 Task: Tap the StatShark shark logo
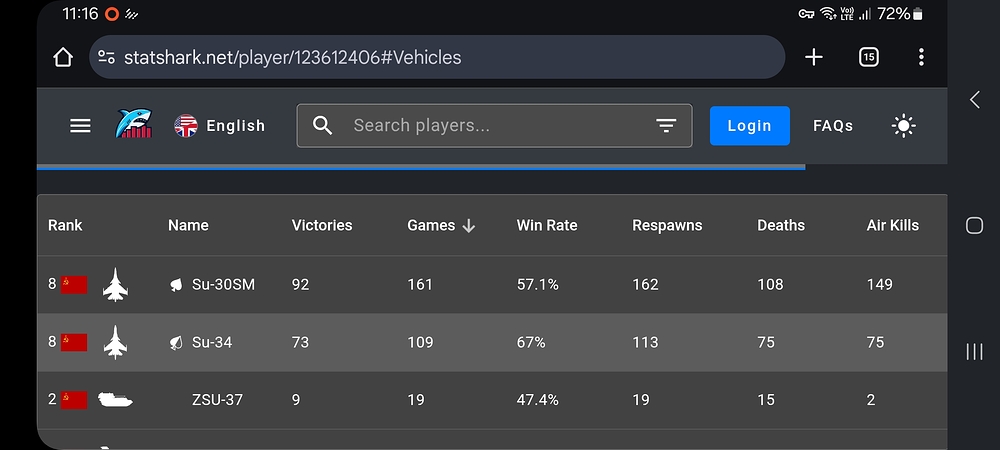[x=133, y=124]
